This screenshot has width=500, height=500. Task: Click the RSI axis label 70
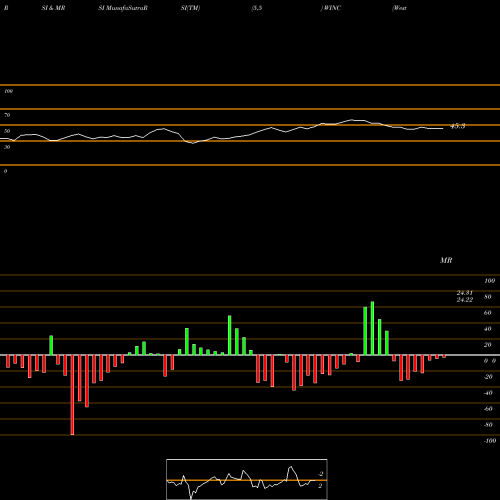(7, 115)
